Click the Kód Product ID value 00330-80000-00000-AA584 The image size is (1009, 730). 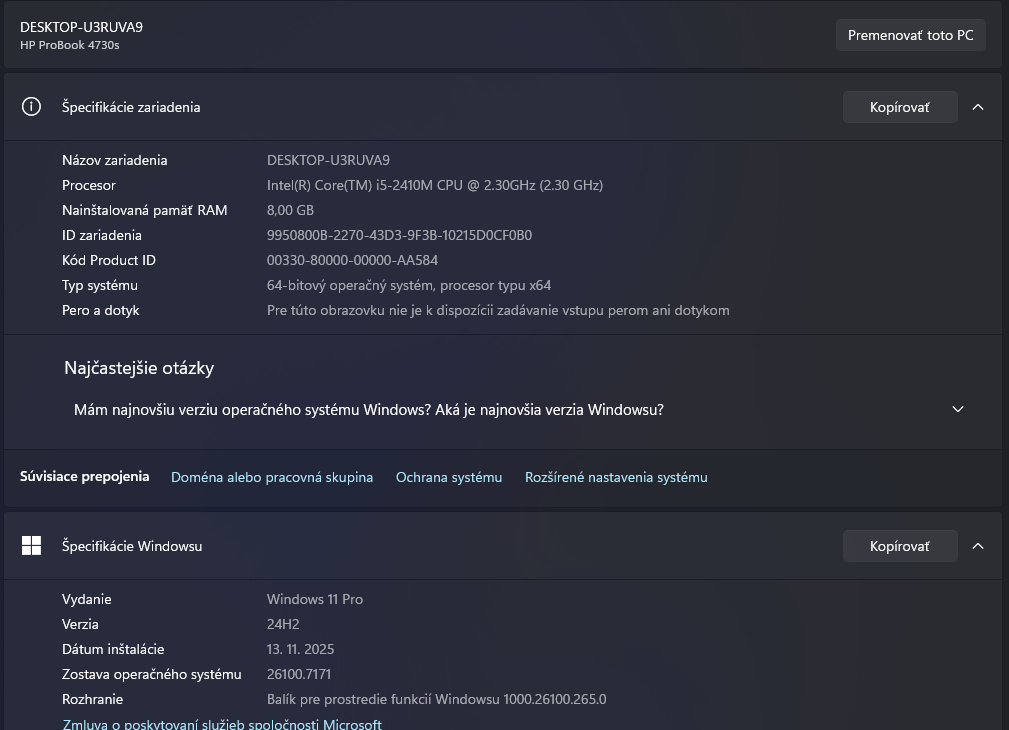point(352,260)
